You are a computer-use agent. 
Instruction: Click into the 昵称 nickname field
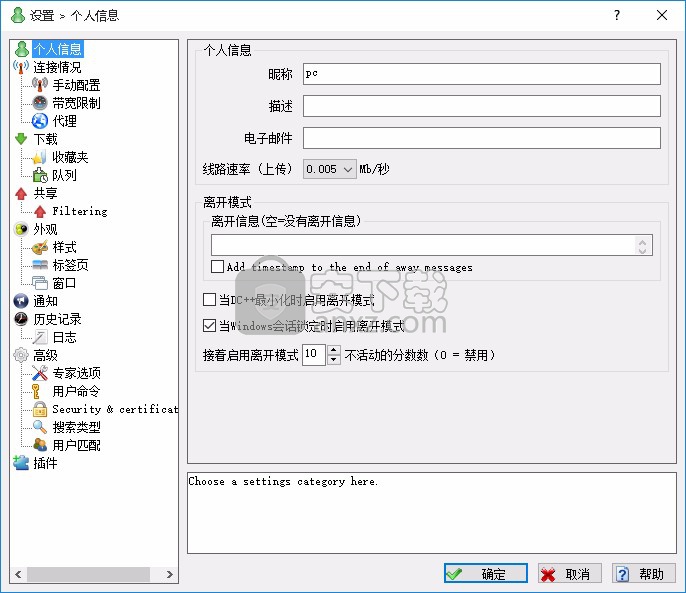[482, 74]
